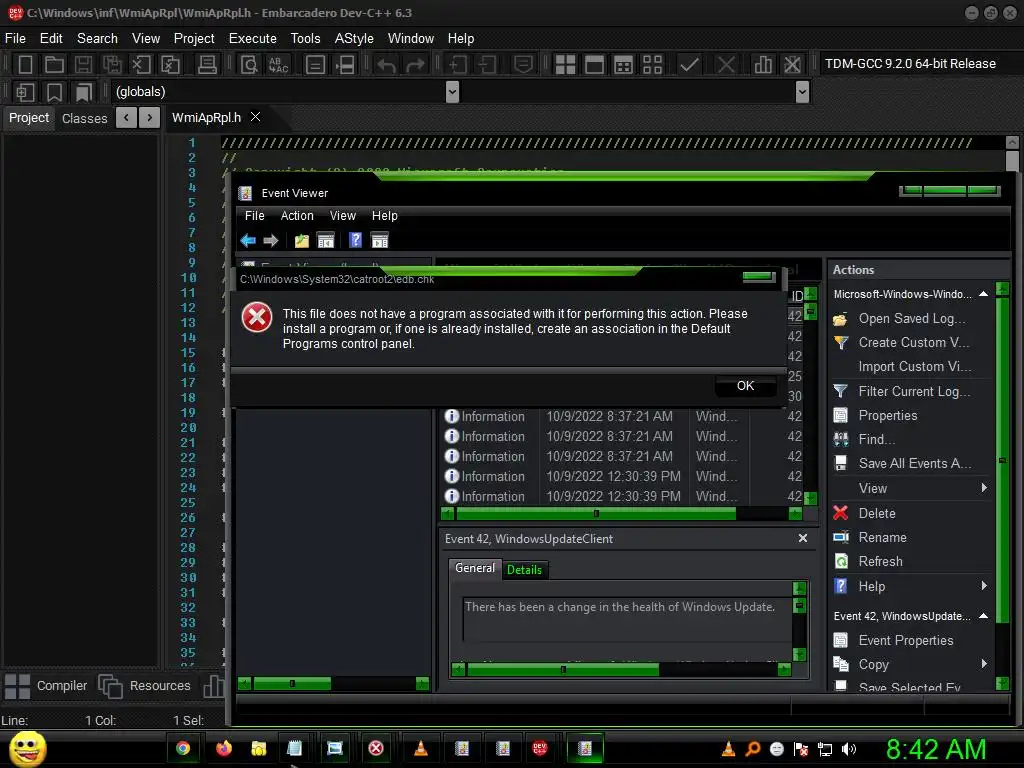This screenshot has width=1024, height=768.
Task: Select the Information event at 12:30:39 PM last row
Action: pos(622,496)
